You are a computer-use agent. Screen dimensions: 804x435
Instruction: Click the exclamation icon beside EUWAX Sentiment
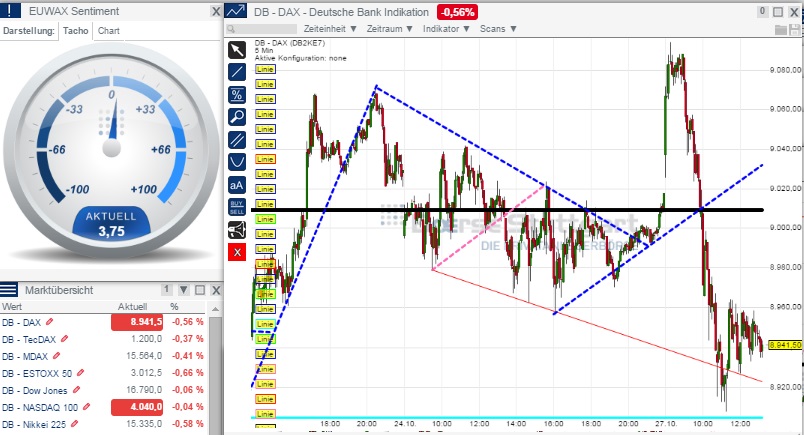coord(10,11)
